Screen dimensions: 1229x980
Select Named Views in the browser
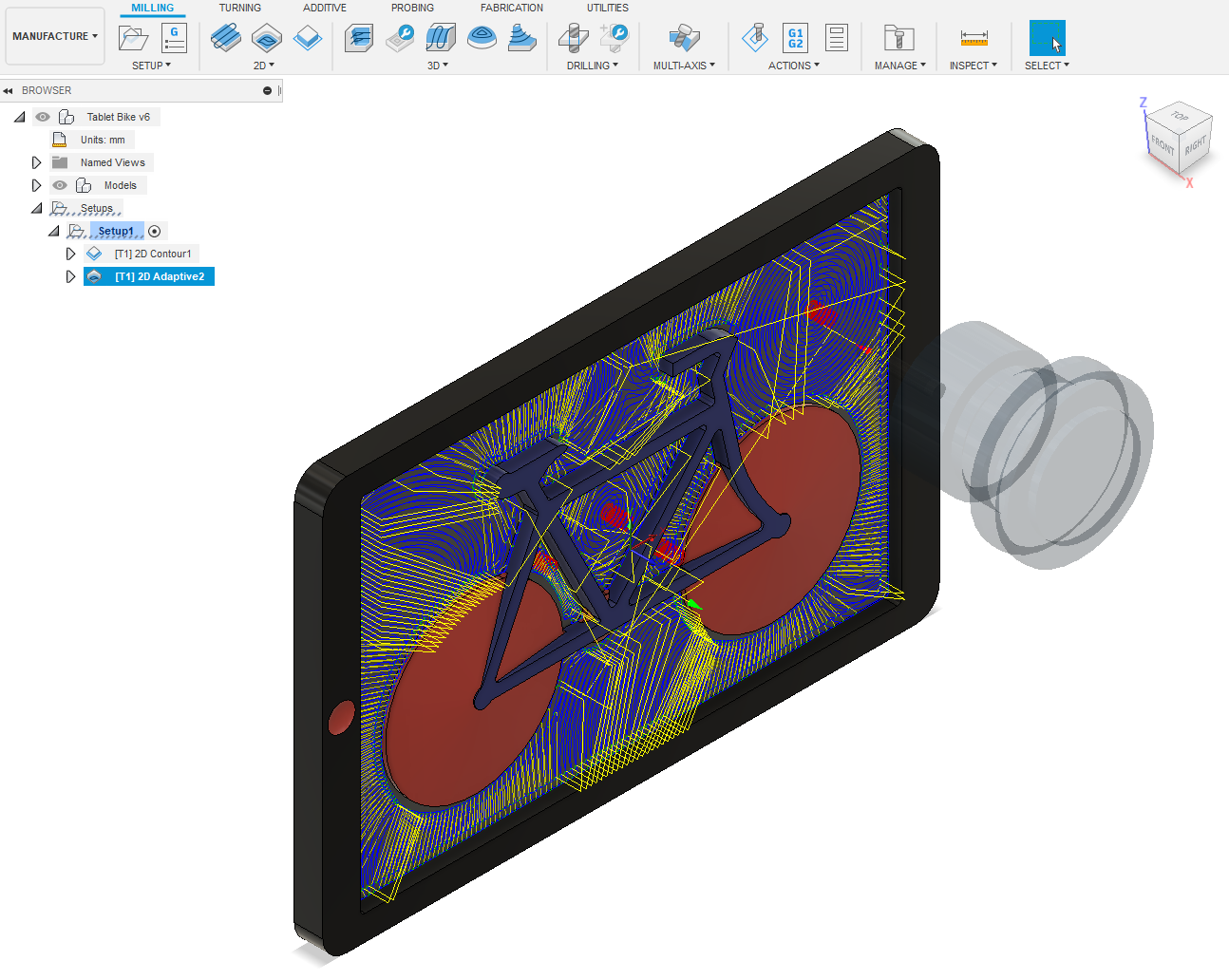point(112,162)
